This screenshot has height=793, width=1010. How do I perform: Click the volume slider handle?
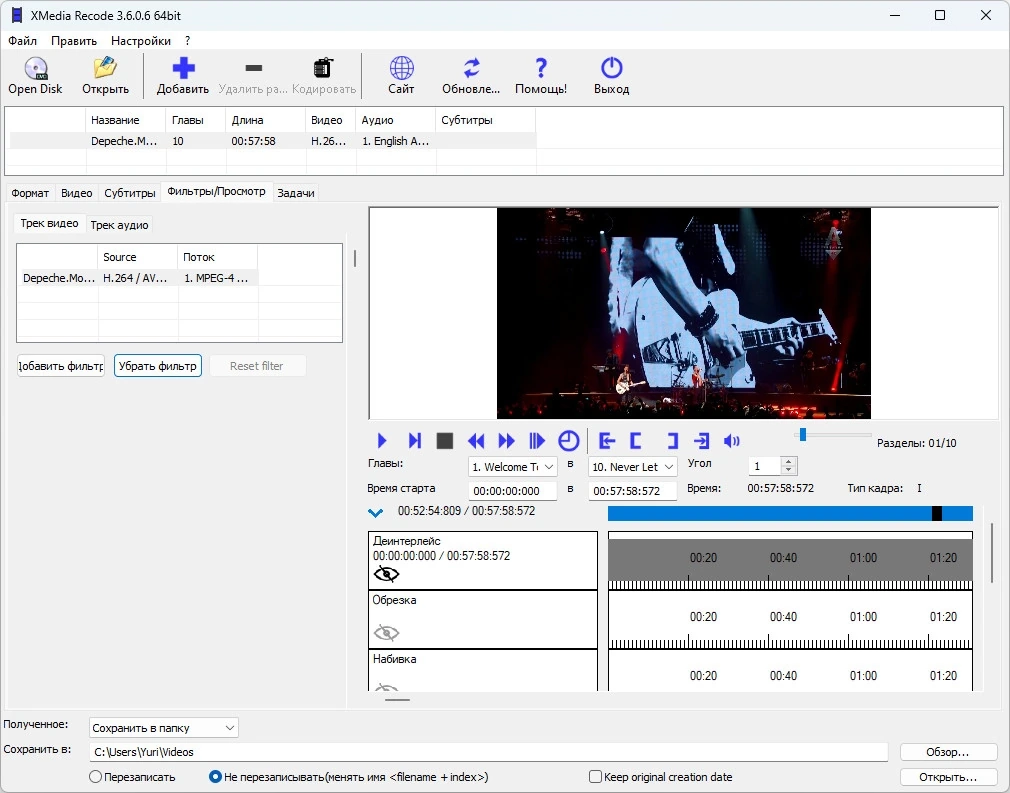coord(803,435)
